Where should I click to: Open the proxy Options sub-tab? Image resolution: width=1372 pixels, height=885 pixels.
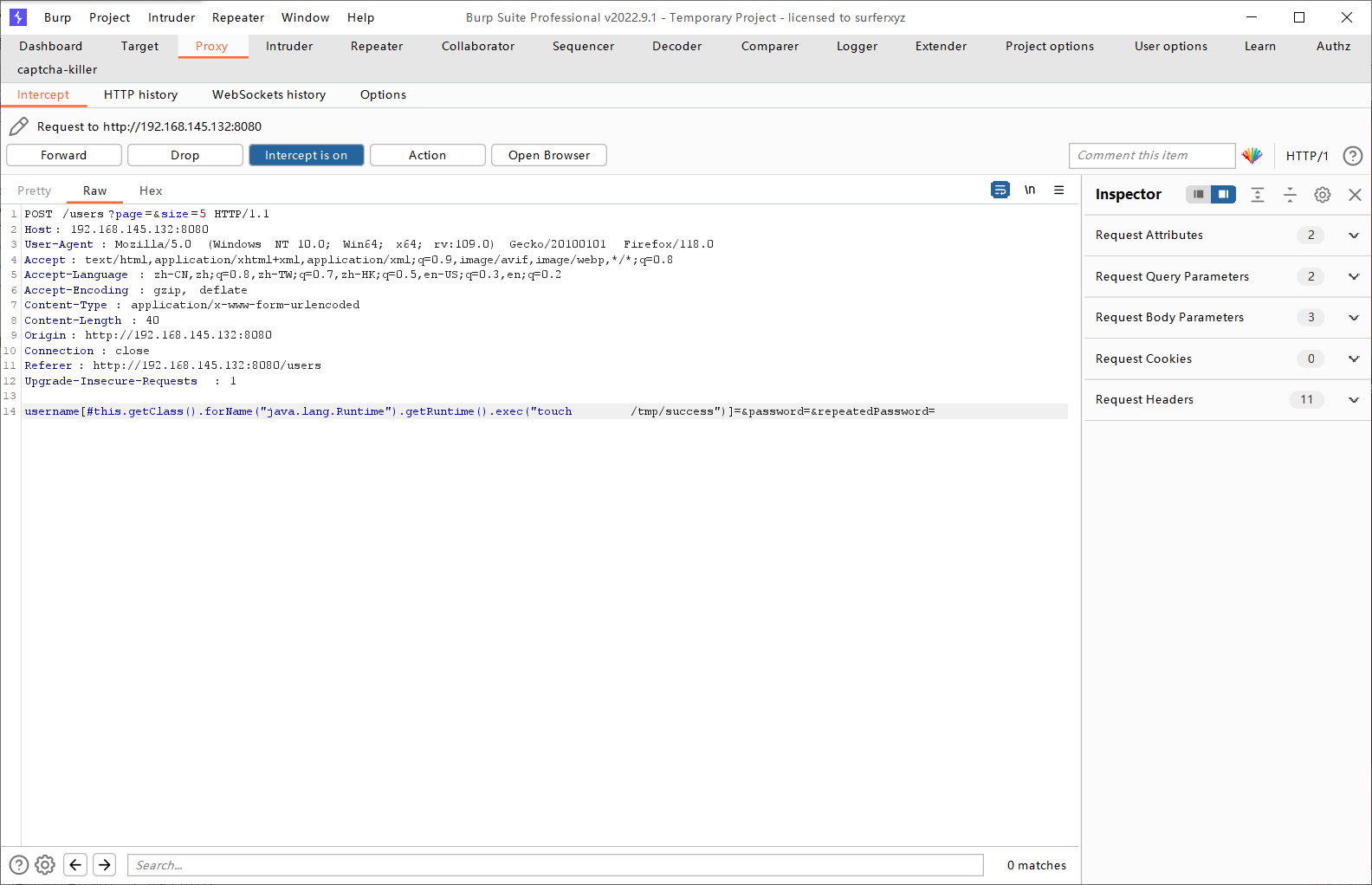pyautogui.click(x=384, y=95)
